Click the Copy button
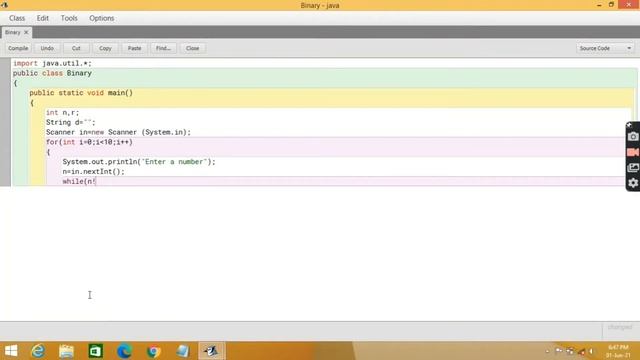 (105, 48)
